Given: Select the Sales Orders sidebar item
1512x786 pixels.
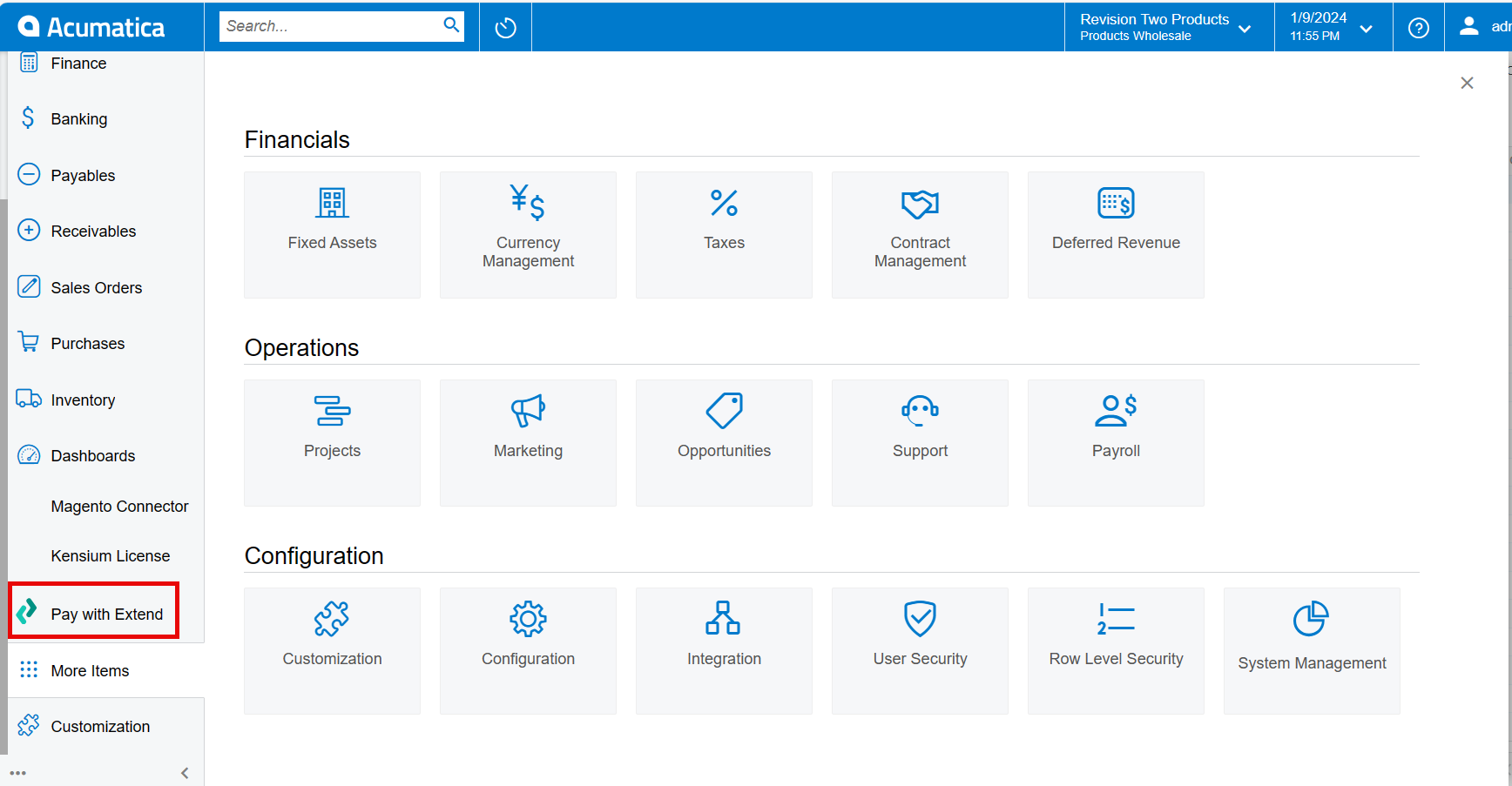Looking at the screenshot, I should [x=97, y=287].
